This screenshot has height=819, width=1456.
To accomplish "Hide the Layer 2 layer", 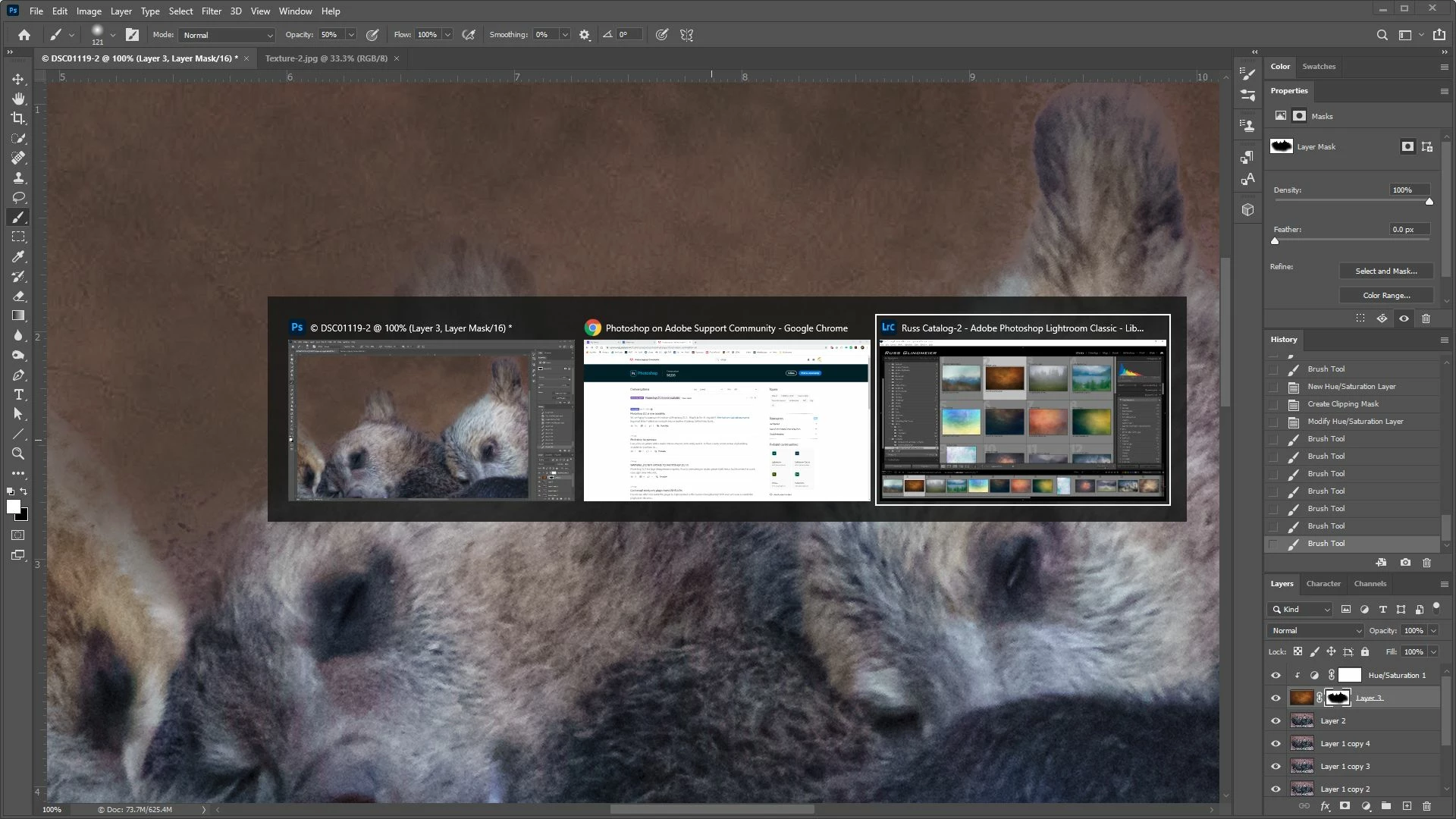I will tap(1276, 721).
